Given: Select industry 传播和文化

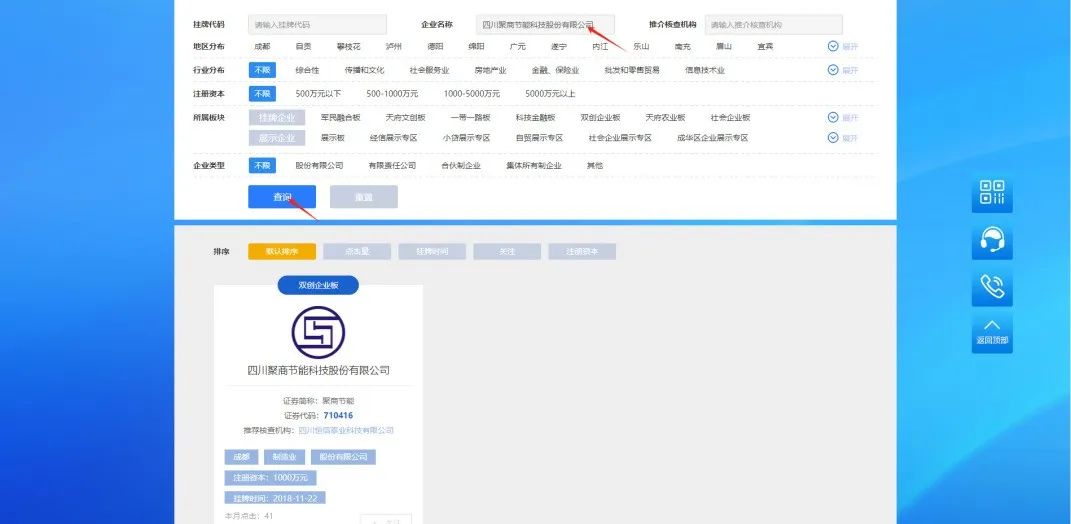Looking at the screenshot, I should 364,70.
